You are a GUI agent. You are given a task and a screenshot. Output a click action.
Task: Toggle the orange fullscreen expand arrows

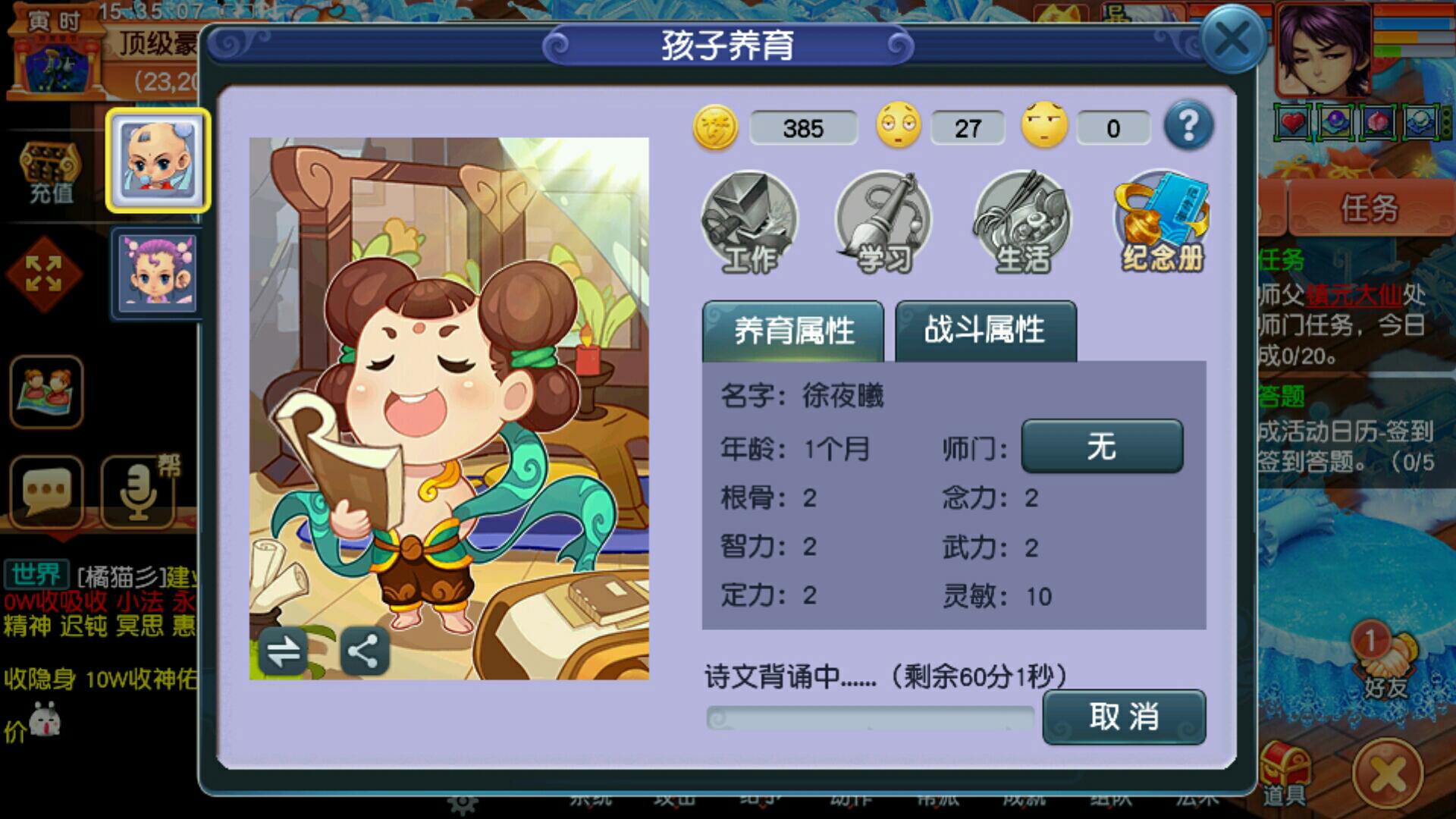[44, 274]
